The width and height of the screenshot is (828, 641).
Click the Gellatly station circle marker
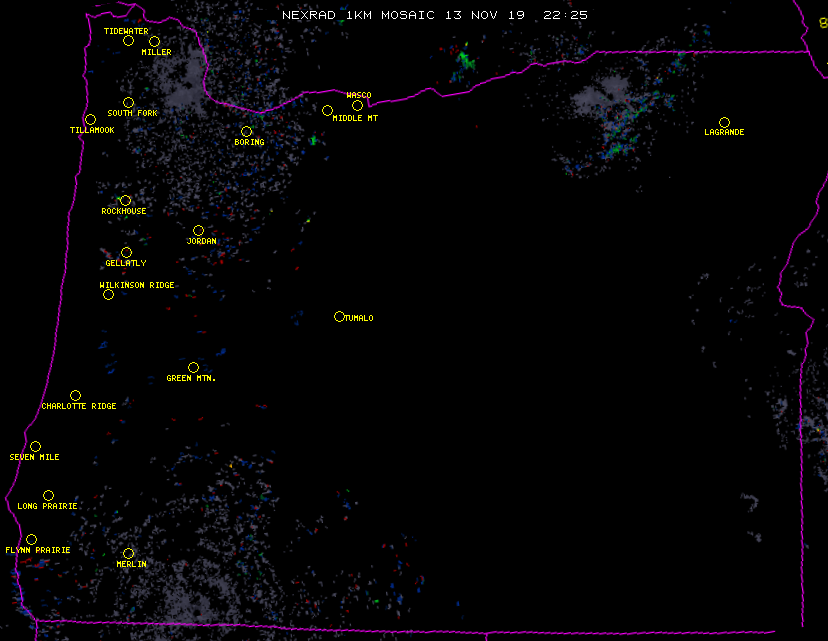126,253
